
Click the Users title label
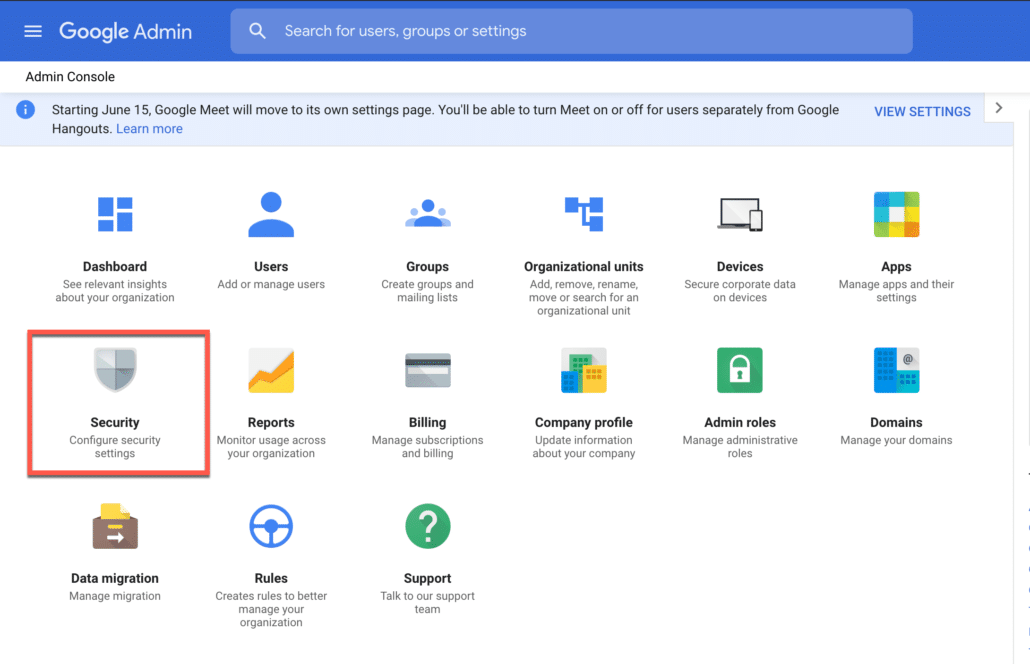[271, 267]
